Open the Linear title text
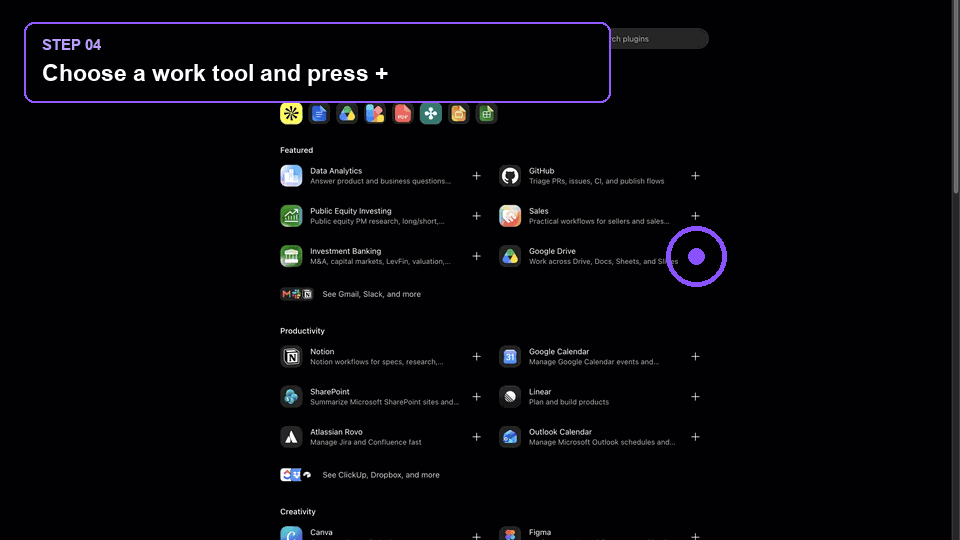This screenshot has width=960, height=540. pyautogui.click(x=540, y=392)
